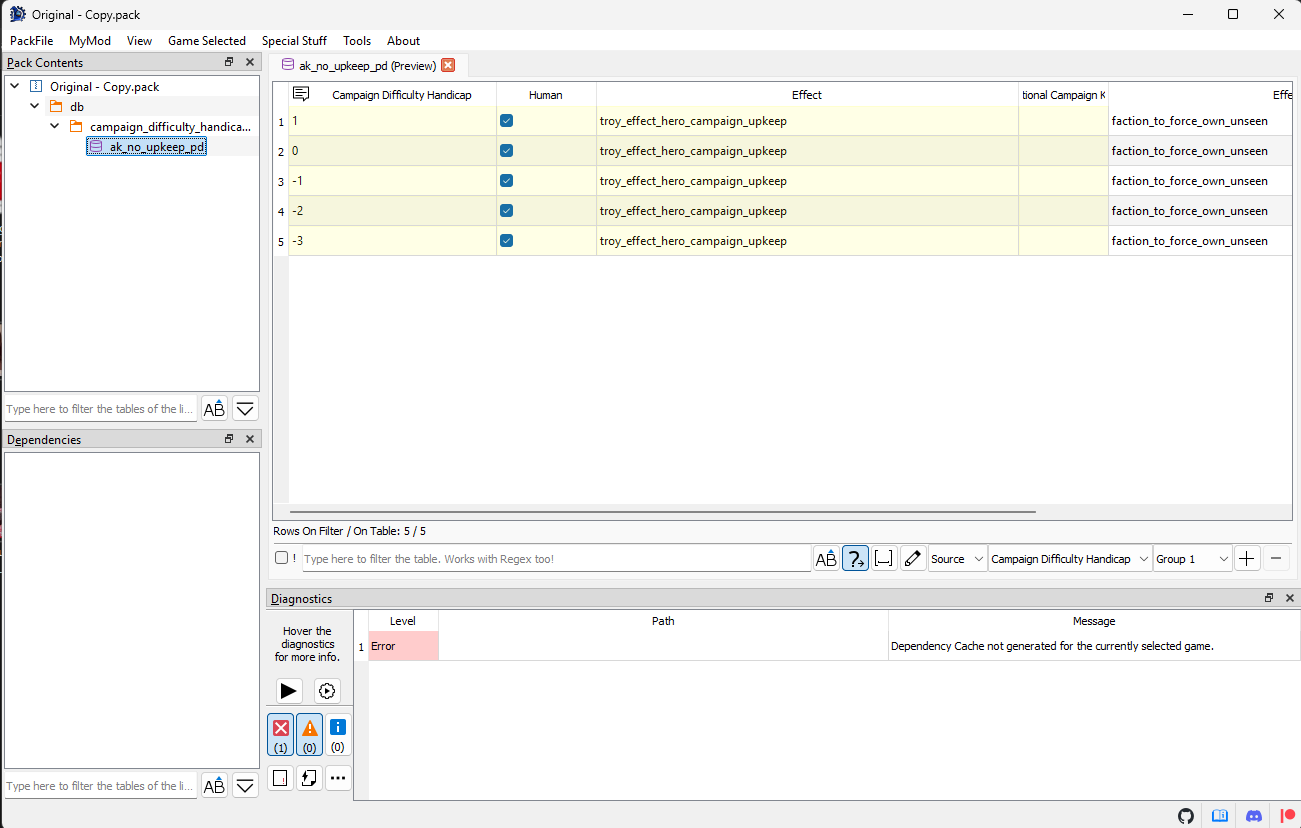Open the Source dropdown
This screenshot has height=828, width=1301.
[x=957, y=559]
